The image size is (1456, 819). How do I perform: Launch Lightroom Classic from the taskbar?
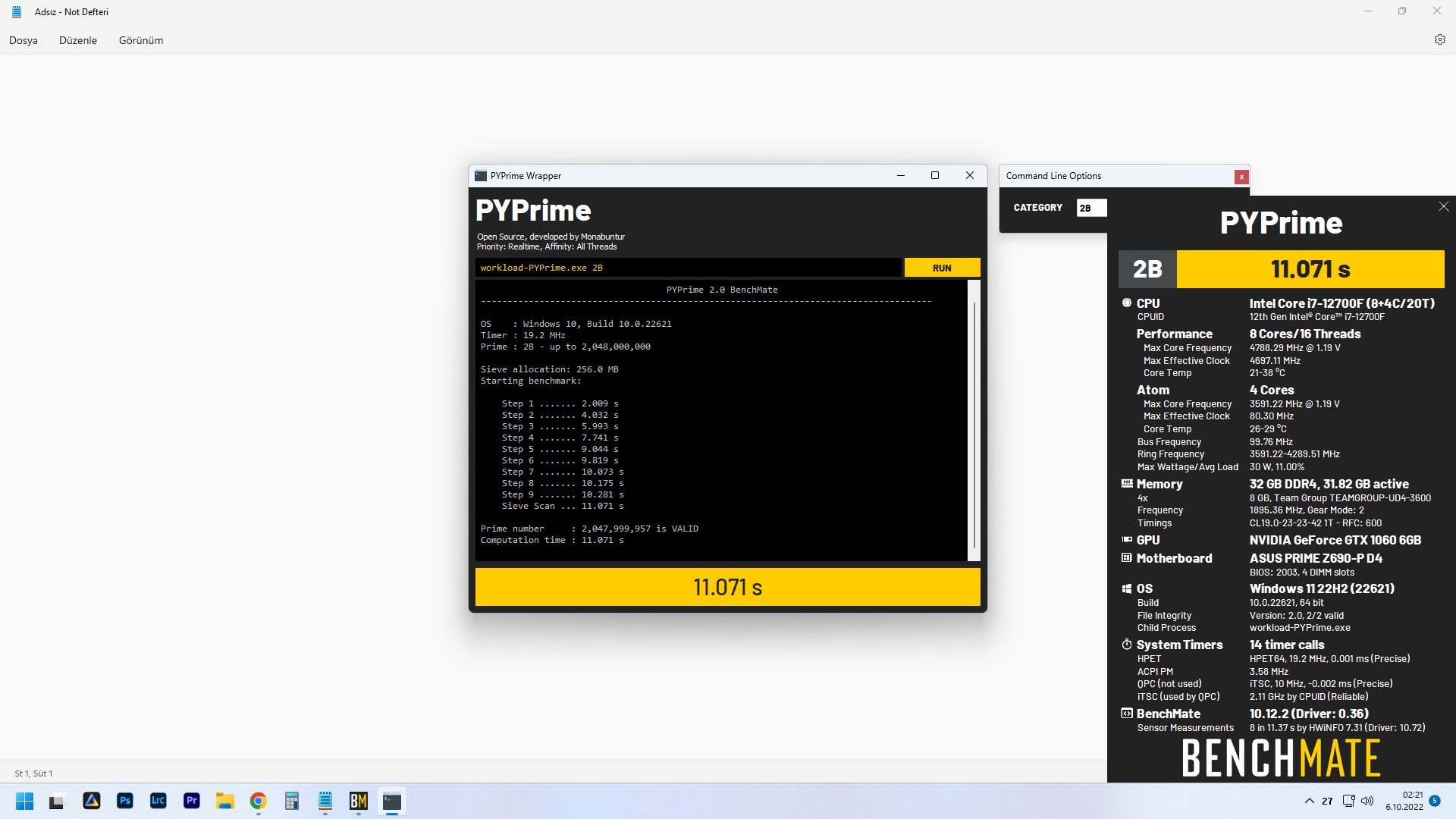pos(158,801)
